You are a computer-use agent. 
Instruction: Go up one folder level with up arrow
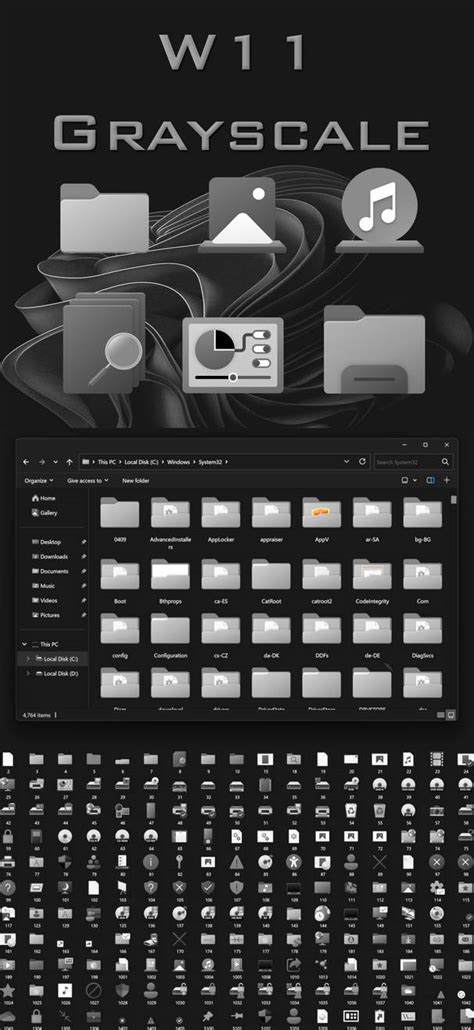69,462
